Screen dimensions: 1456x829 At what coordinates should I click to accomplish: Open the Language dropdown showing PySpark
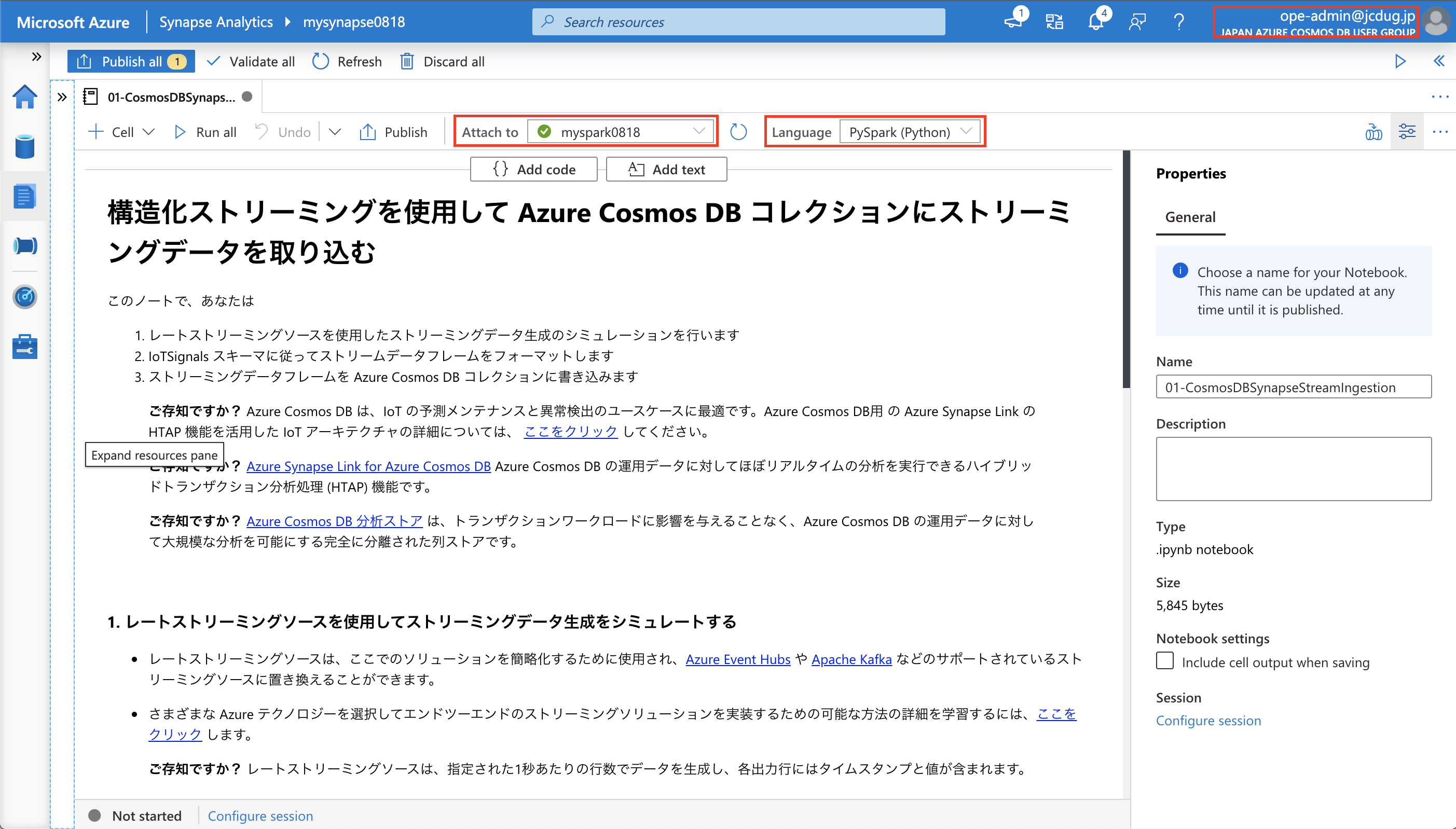[x=910, y=132]
